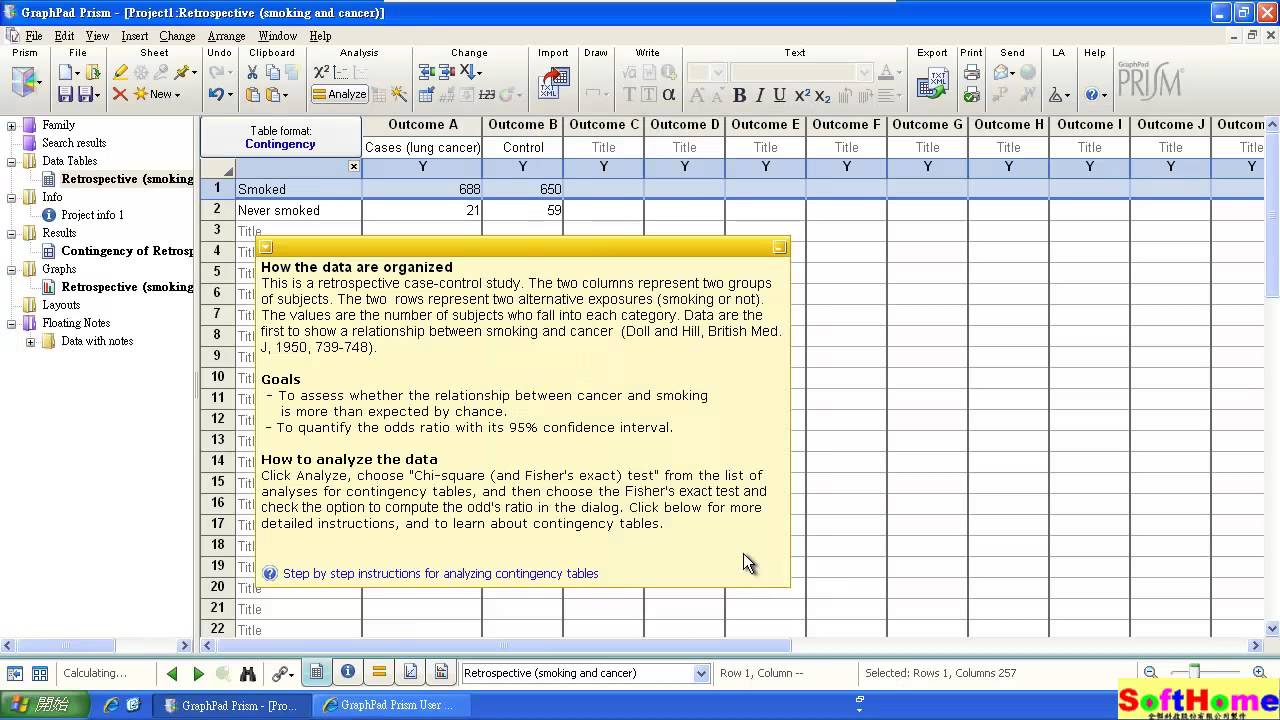Collapse the yellow note using top-left button

point(266,247)
